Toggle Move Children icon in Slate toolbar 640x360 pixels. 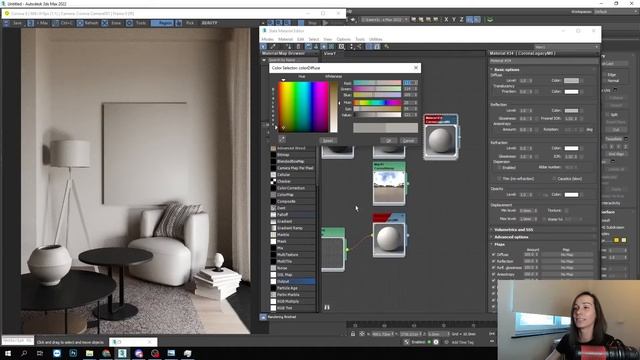pos(308,47)
